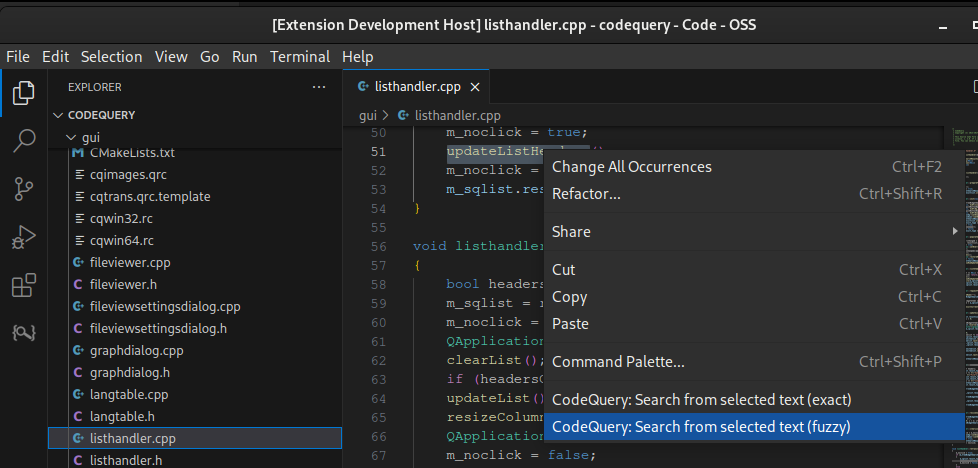Open the Edit menu
Image resolution: width=978 pixels, height=468 pixels.
pos(56,57)
